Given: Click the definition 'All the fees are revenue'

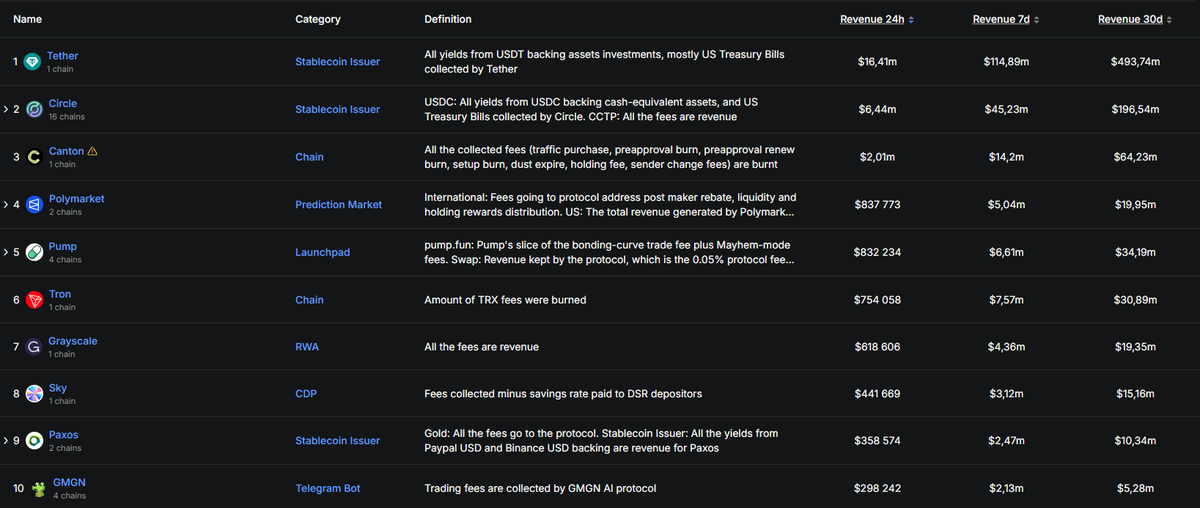Looking at the screenshot, I should (x=481, y=347).
